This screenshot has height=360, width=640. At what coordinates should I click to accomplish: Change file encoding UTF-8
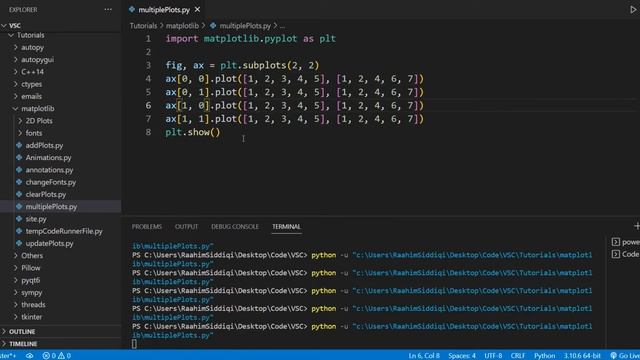493,356
